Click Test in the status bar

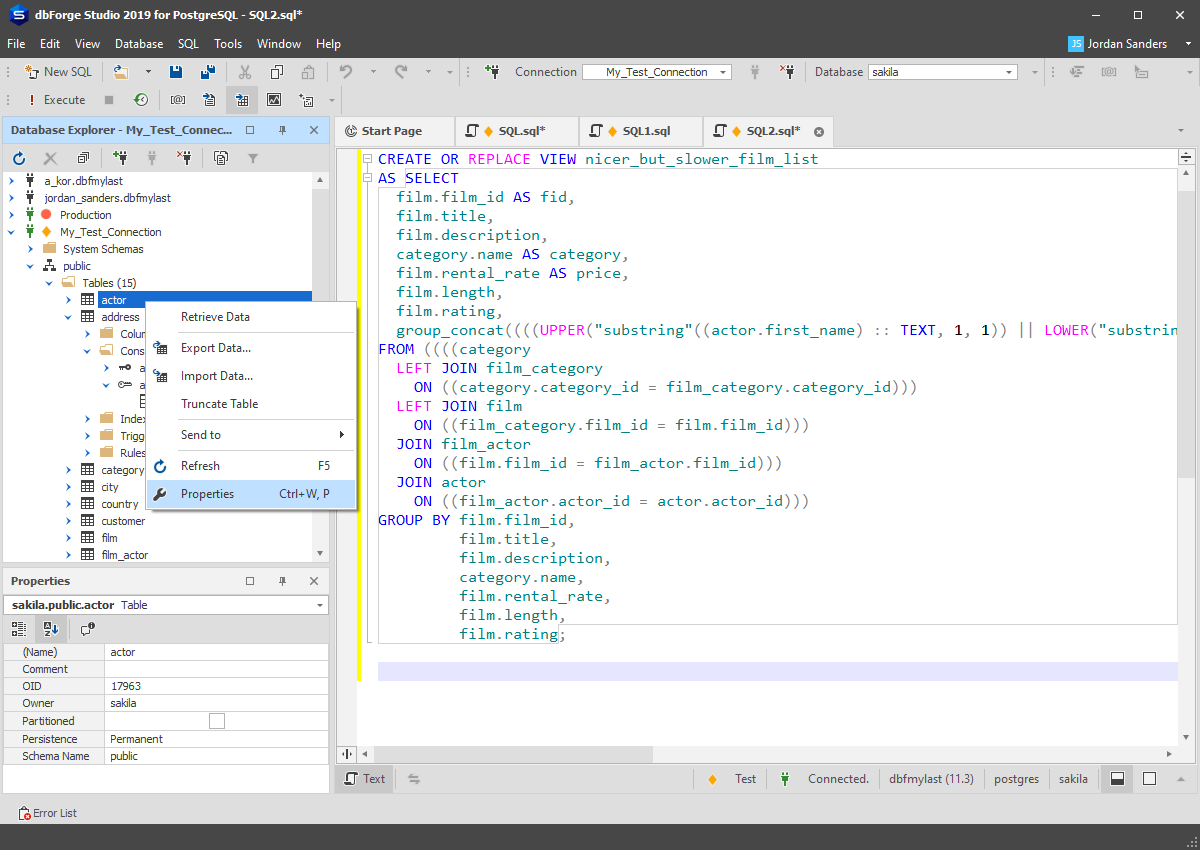744,778
